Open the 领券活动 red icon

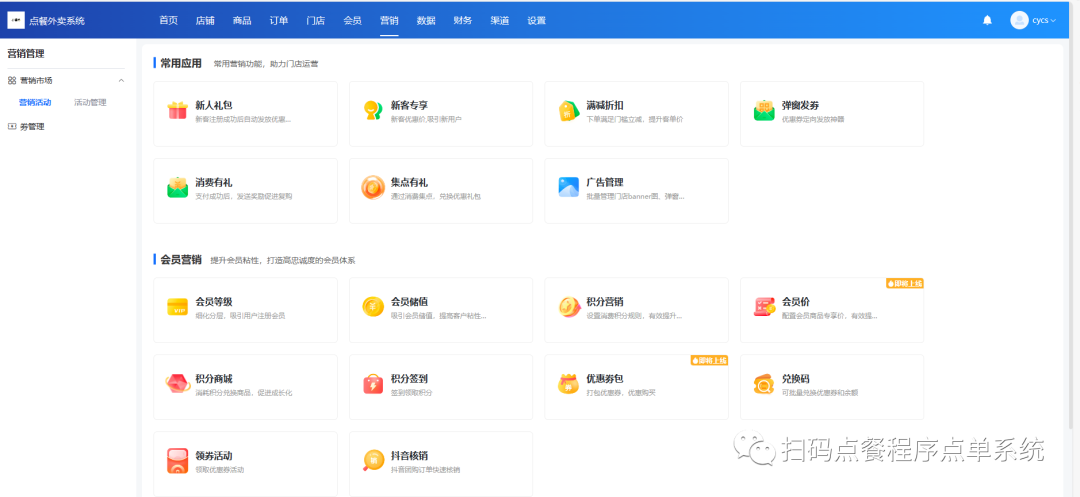point(177,461)
